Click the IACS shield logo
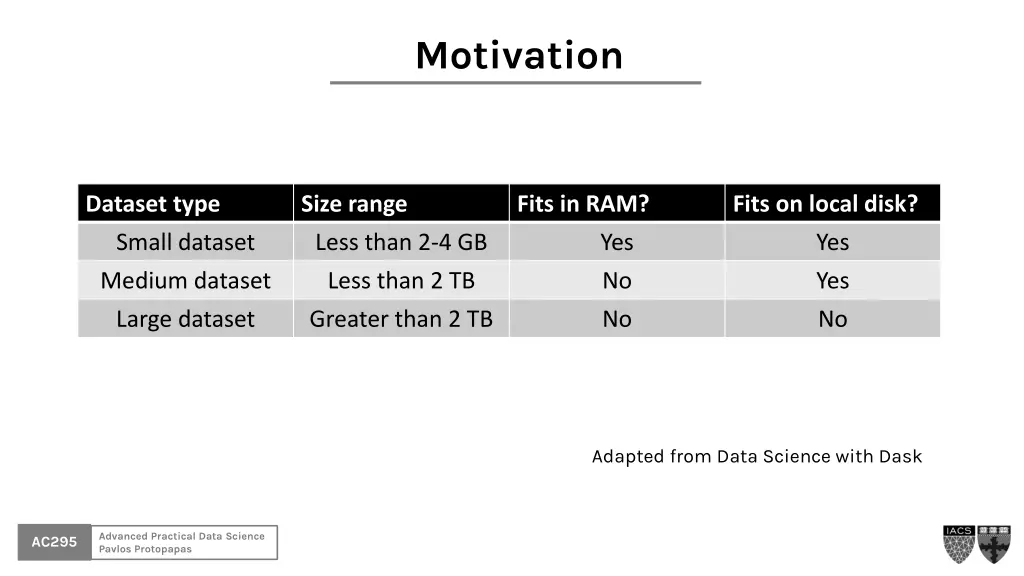The width and height of the screenshot is (1024, 576). click(x=959, y=544)
